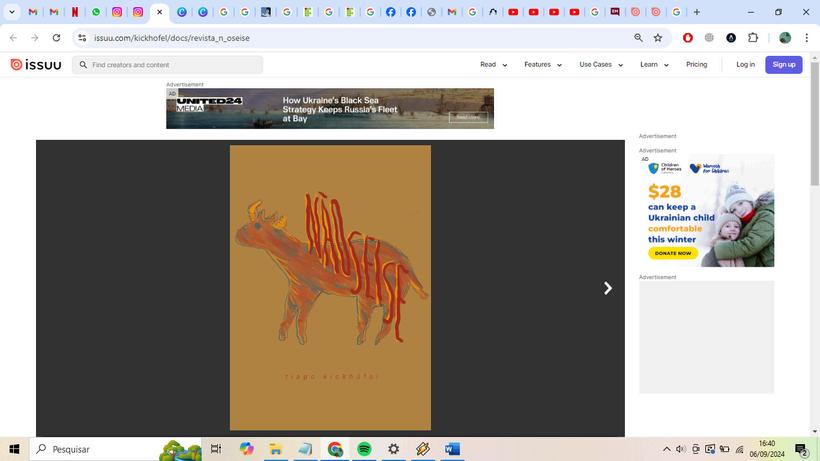
Task: Open the Extensions puzzle piece icon
Action: tap(753, 38)
